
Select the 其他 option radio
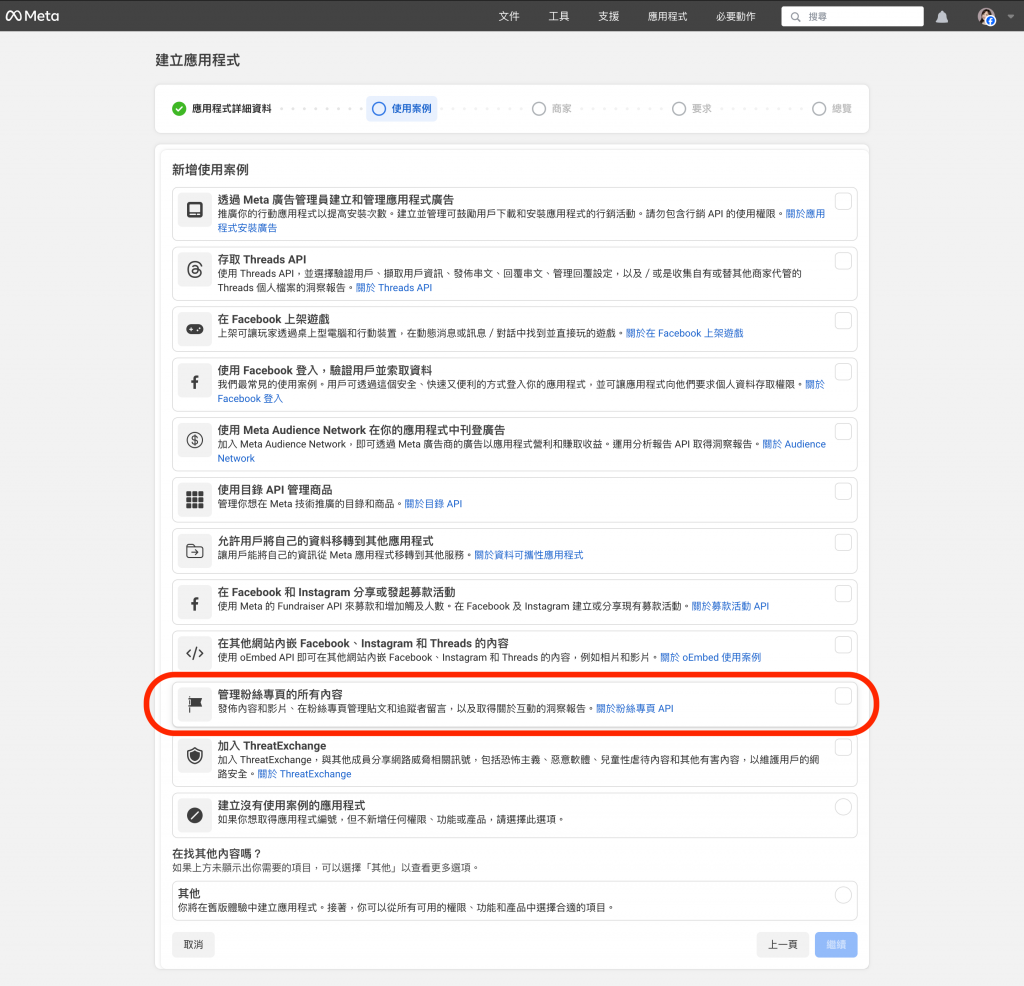[843, 895]
